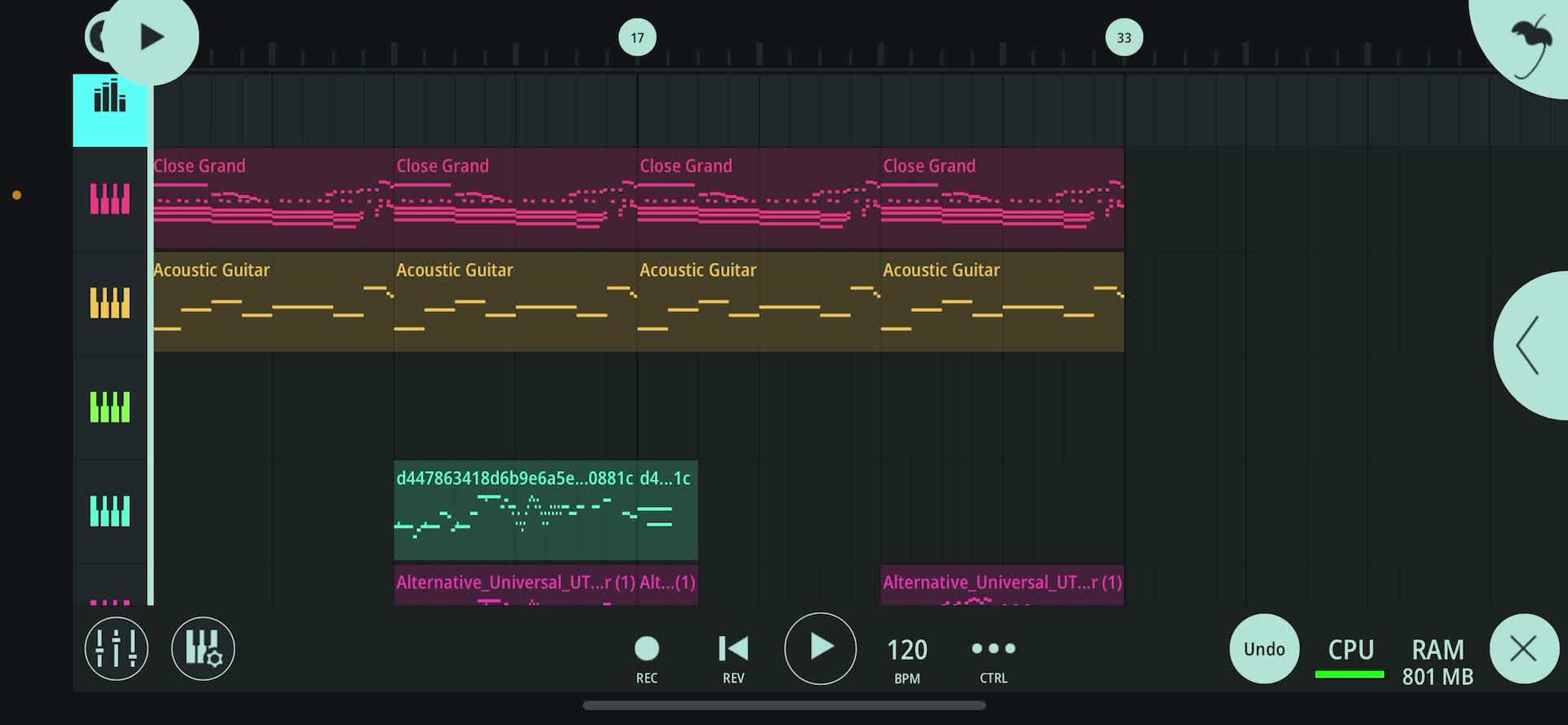Tap the RAM 801 MB indicator
This screenshot has height=725, width=1568.
pos(1438,661)
